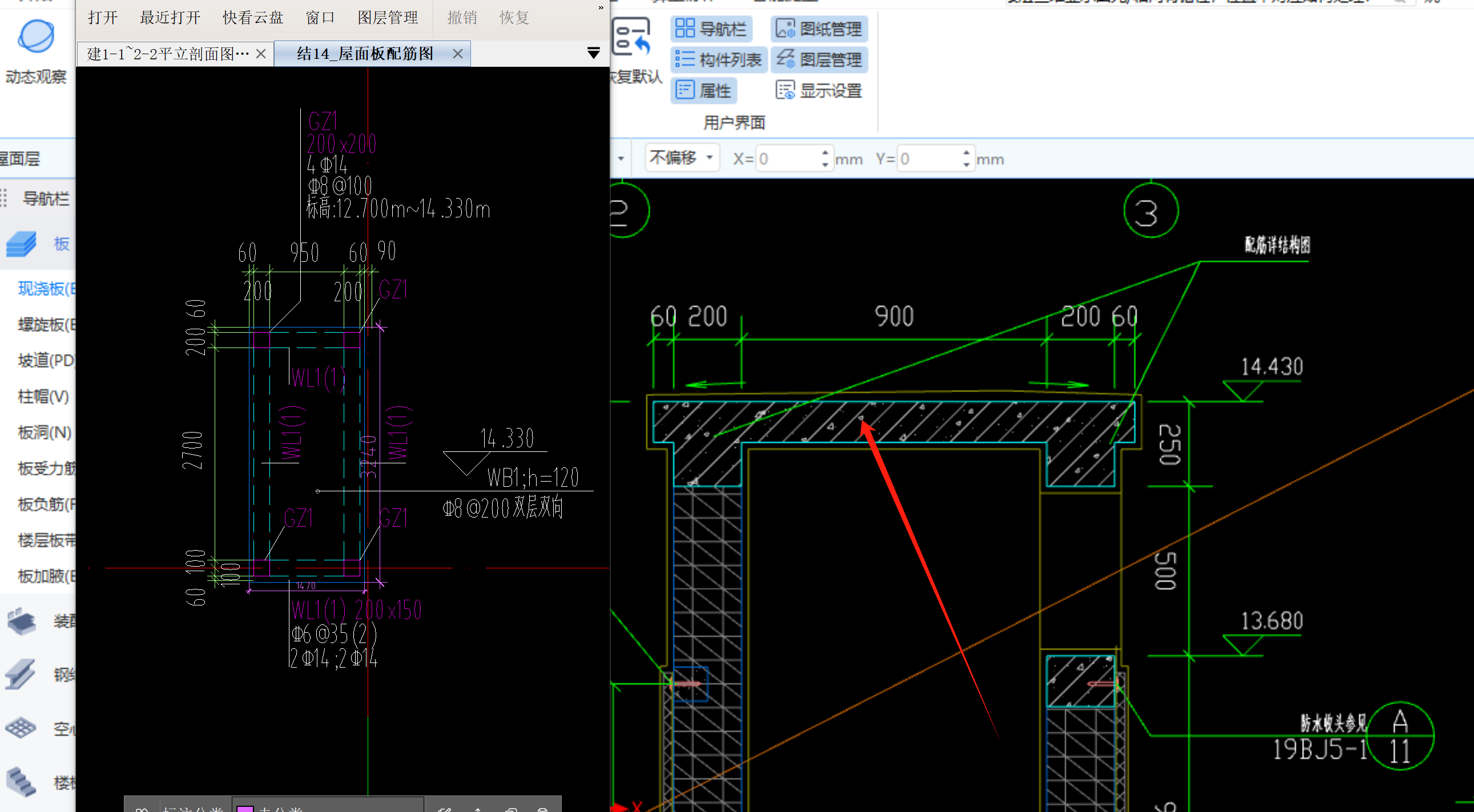
Task: Open the 最近打开 recent files menu
Action: (170, 18)
